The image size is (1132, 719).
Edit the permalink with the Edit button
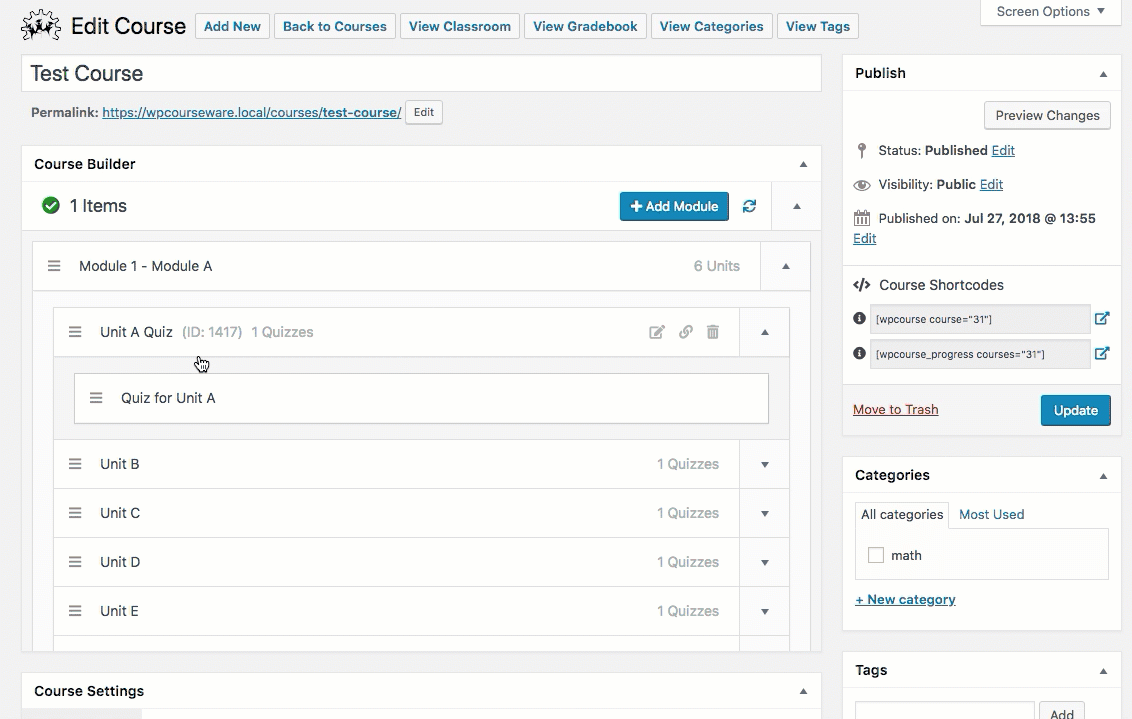coord(424,113)
